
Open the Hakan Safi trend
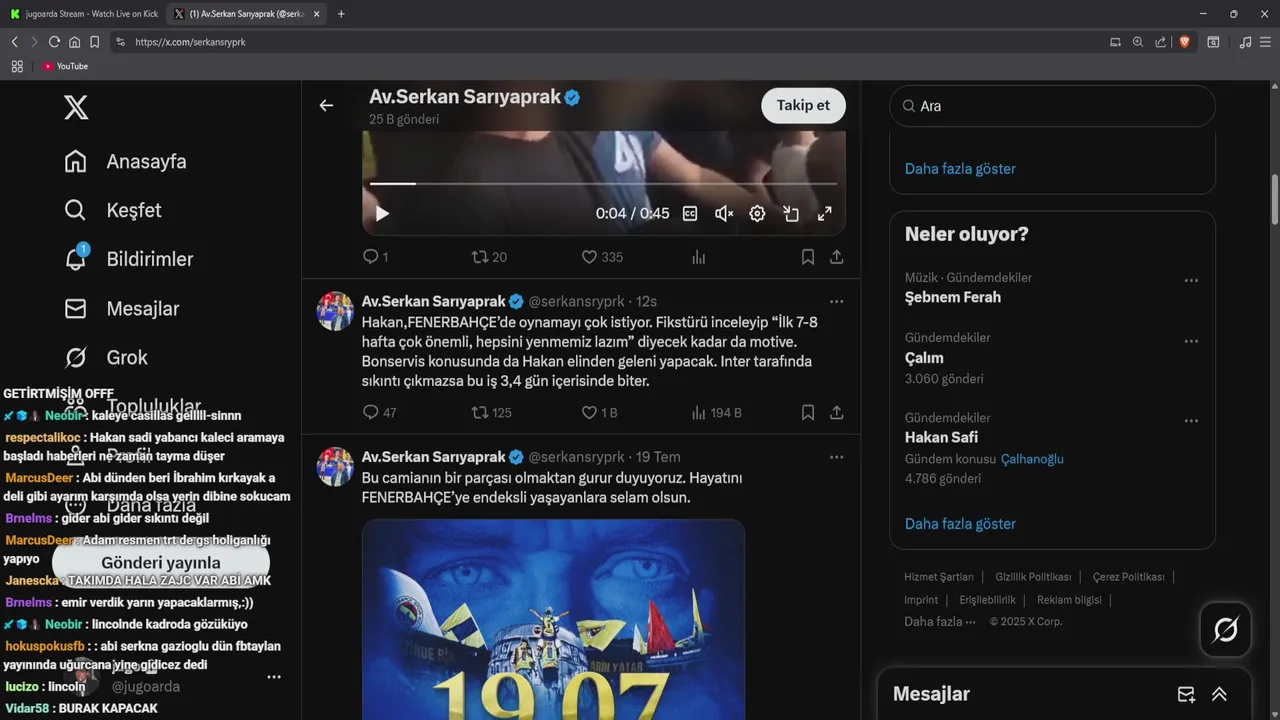coord(941,437)
